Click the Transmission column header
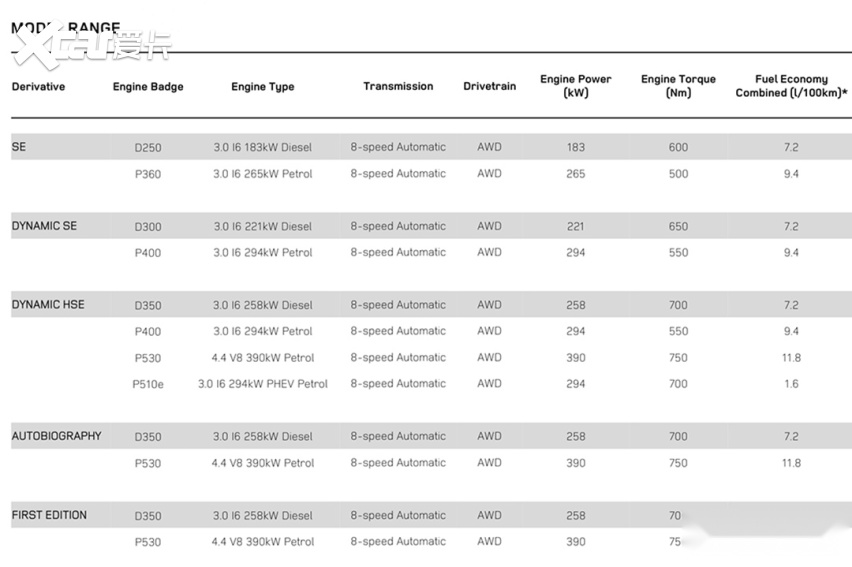The image size is (852, 567). click(x=398, y=86)
